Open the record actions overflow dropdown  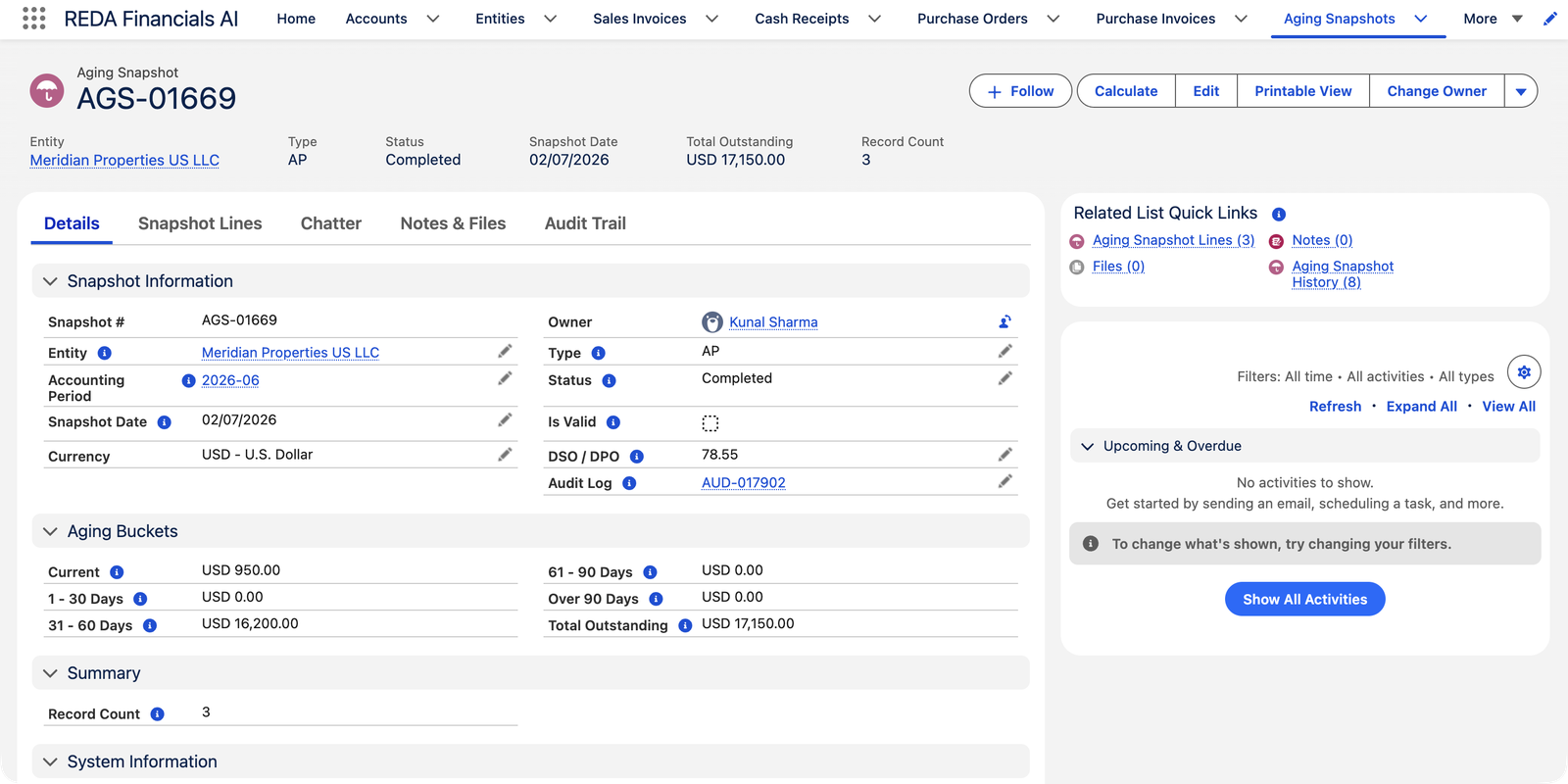pyautogui.click(x=1521, y=91)
